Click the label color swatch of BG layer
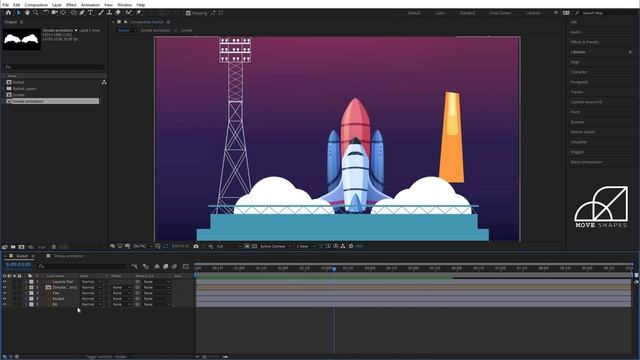640x360 pixels. coord(31,304)
